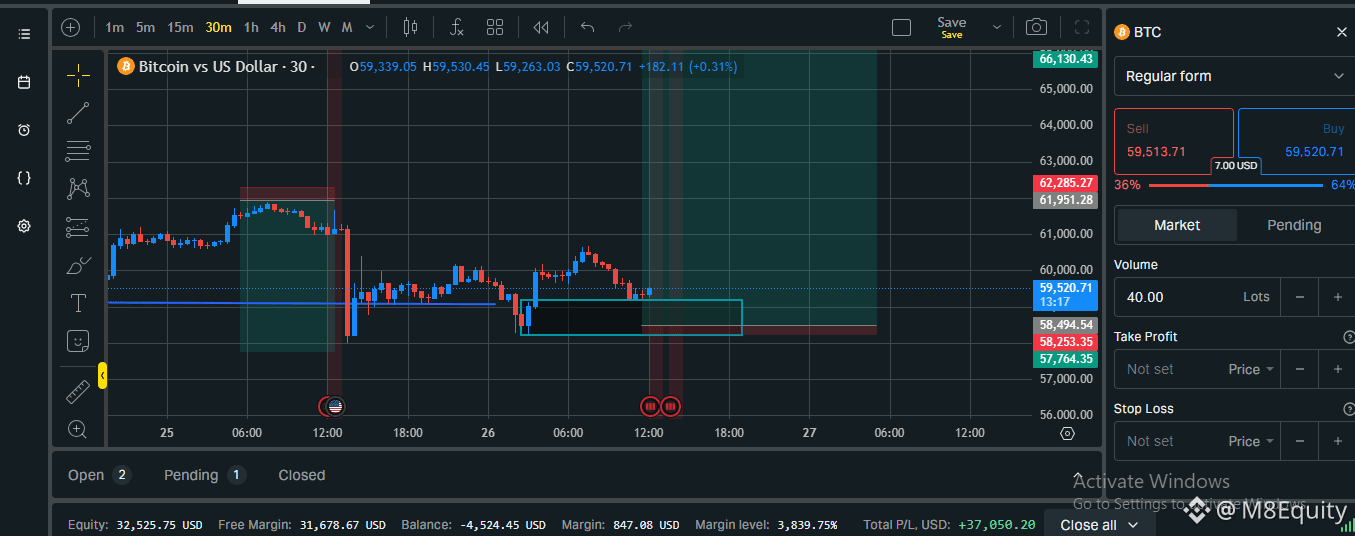
Task: Open the alarm clock alerts icon
Action: click(24, 130)
